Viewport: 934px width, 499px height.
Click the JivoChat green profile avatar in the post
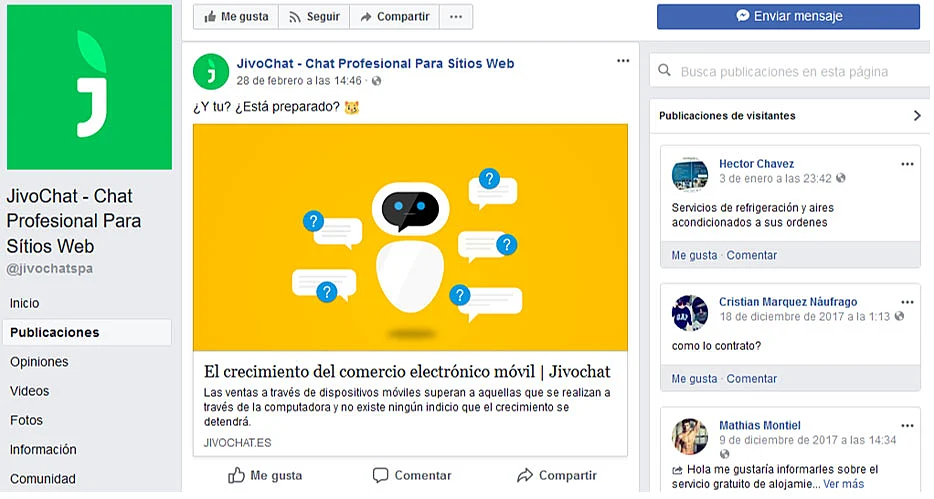[211, 71]
